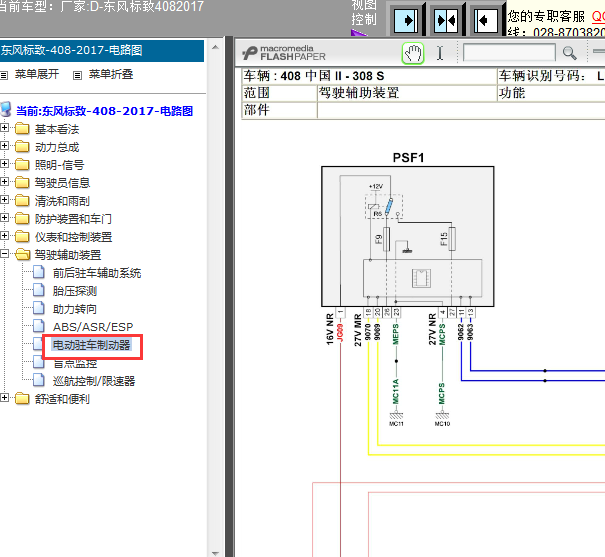Click the 东风标致-408-2017-电路图 panel header
This screenshot has height=557, width=605.
[102, 51]
